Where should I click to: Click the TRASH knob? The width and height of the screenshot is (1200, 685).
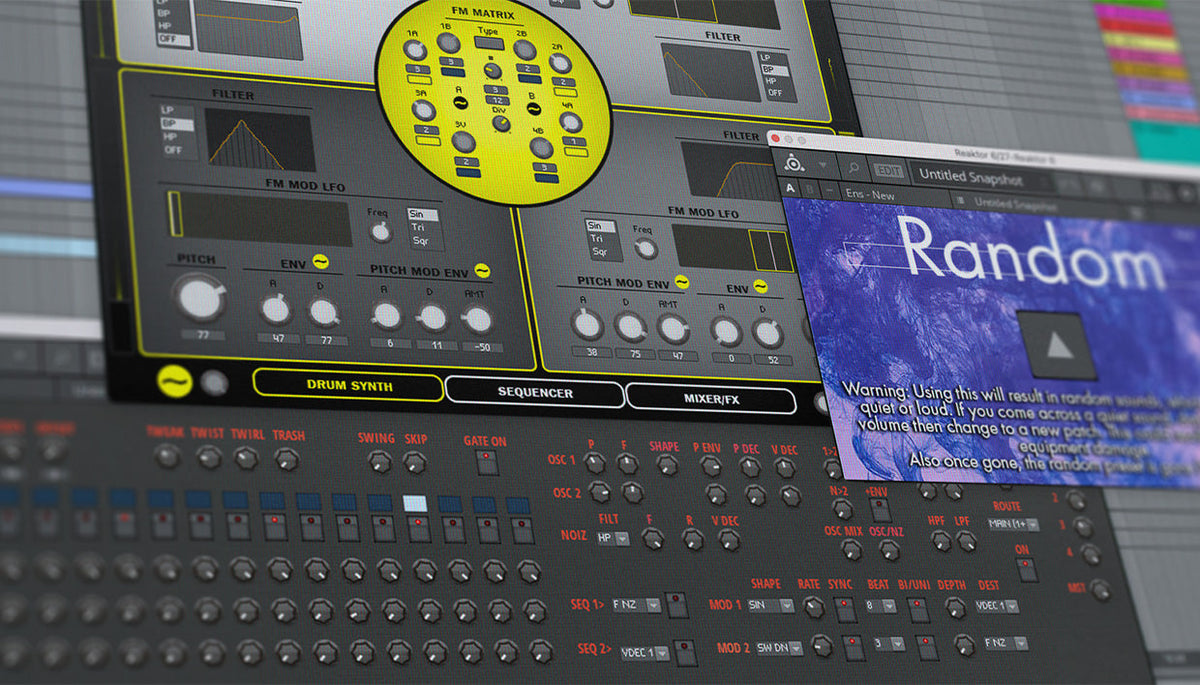pyautogui.click(x=286, y=459)
